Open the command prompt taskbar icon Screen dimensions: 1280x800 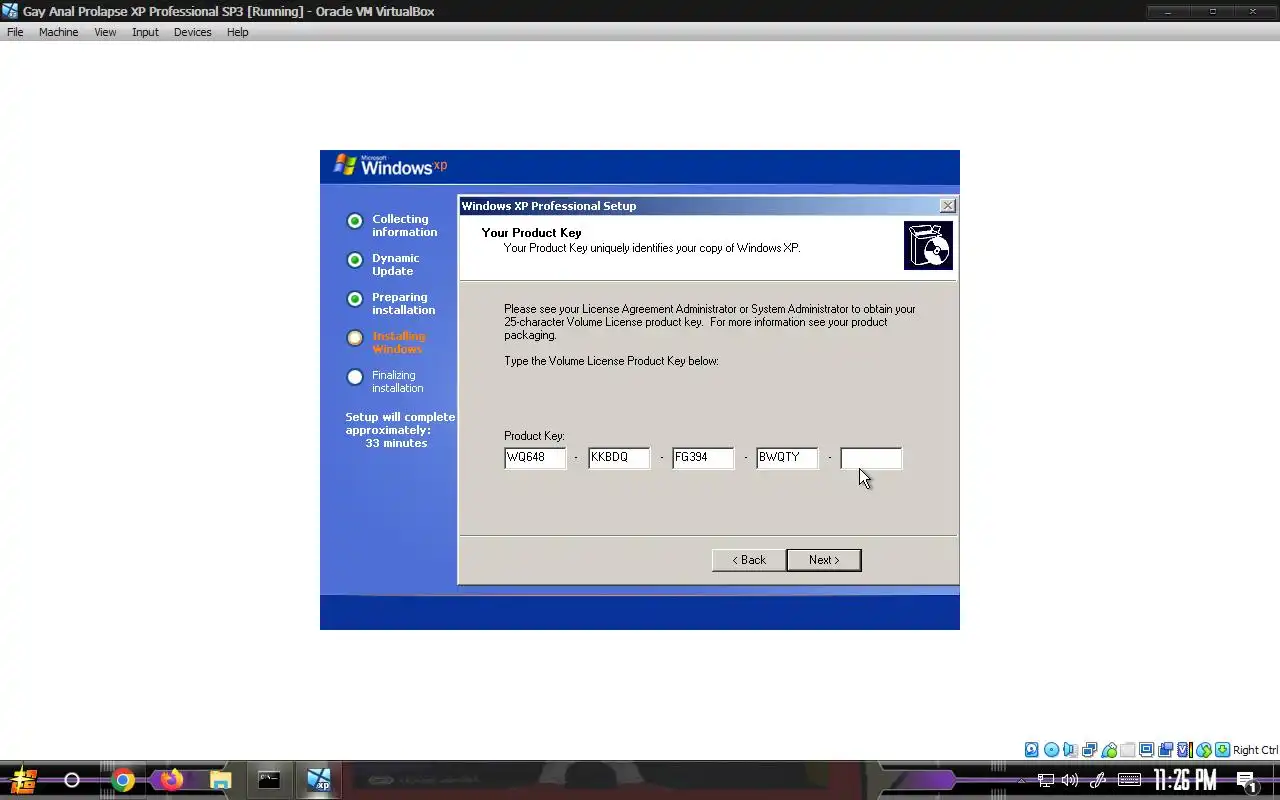[269, 780]
